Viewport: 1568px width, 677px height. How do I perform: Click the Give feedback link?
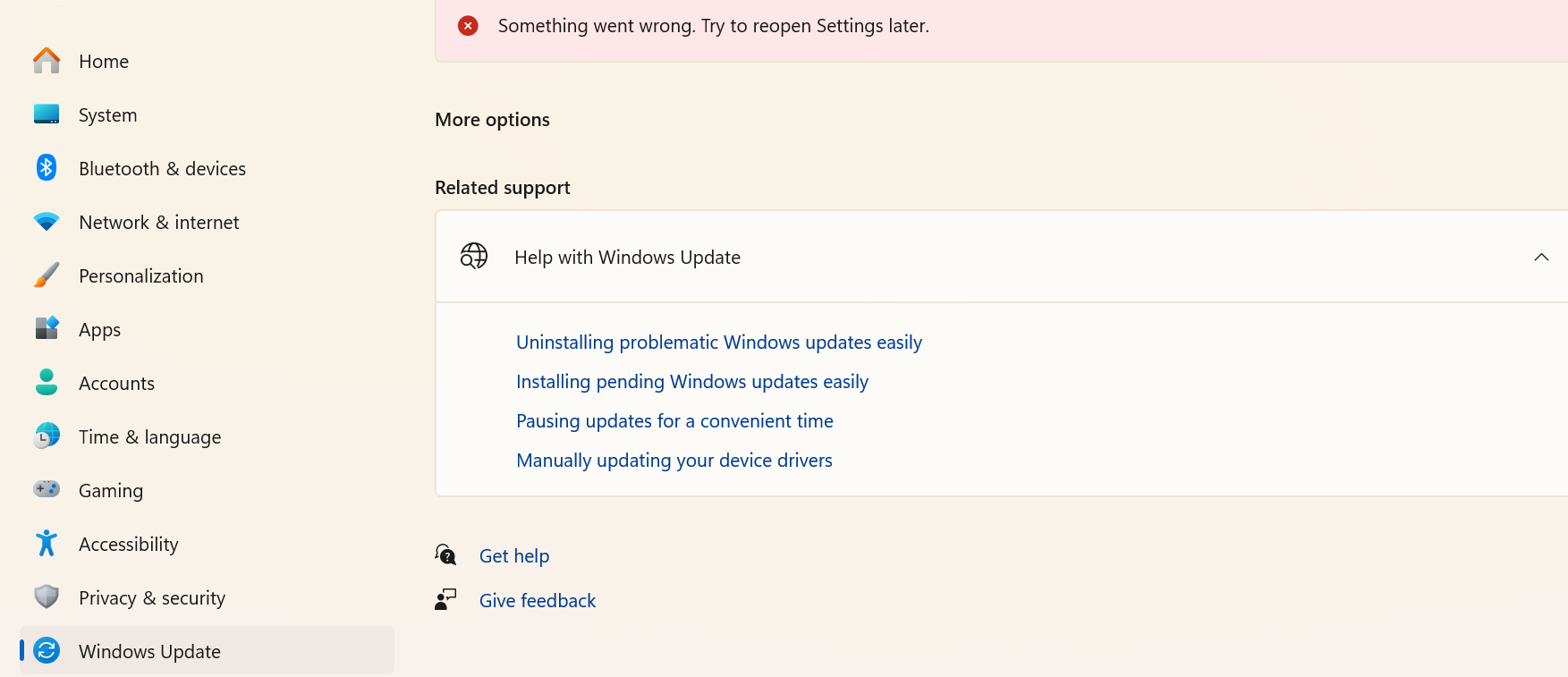(538, 601)
